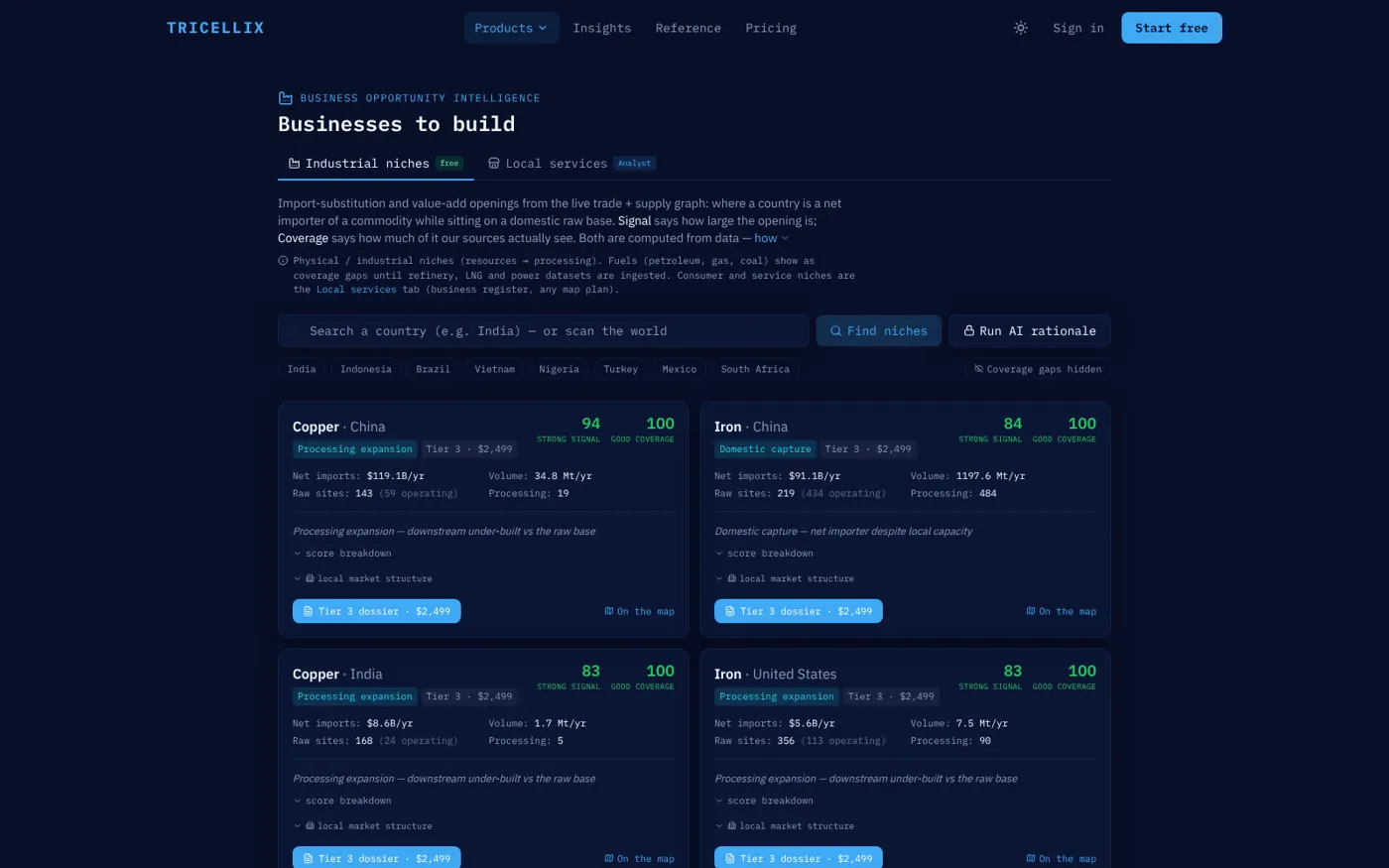This screenshot has height=868, width=1389.
Task: Switch to Industrial niches tab
Action: coord(375,164)
